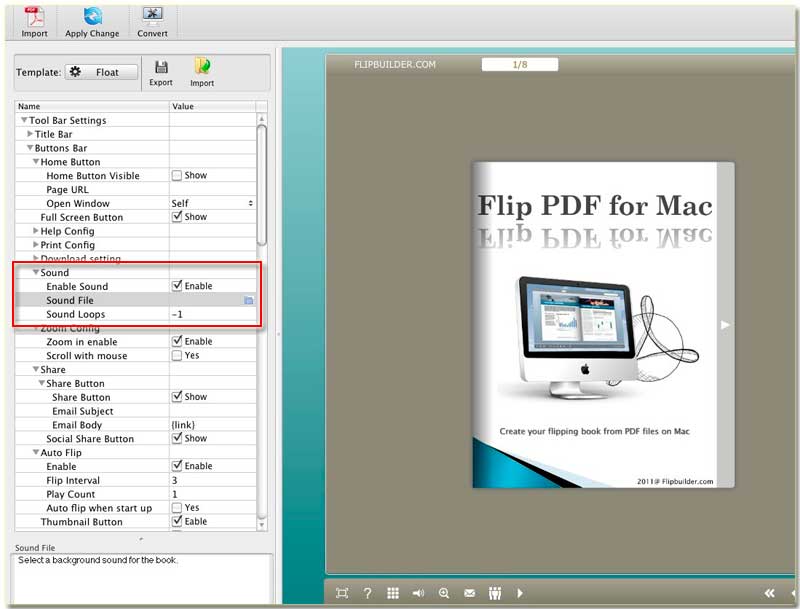
Task: Collapse the Sound node
Action: (36, 272)
